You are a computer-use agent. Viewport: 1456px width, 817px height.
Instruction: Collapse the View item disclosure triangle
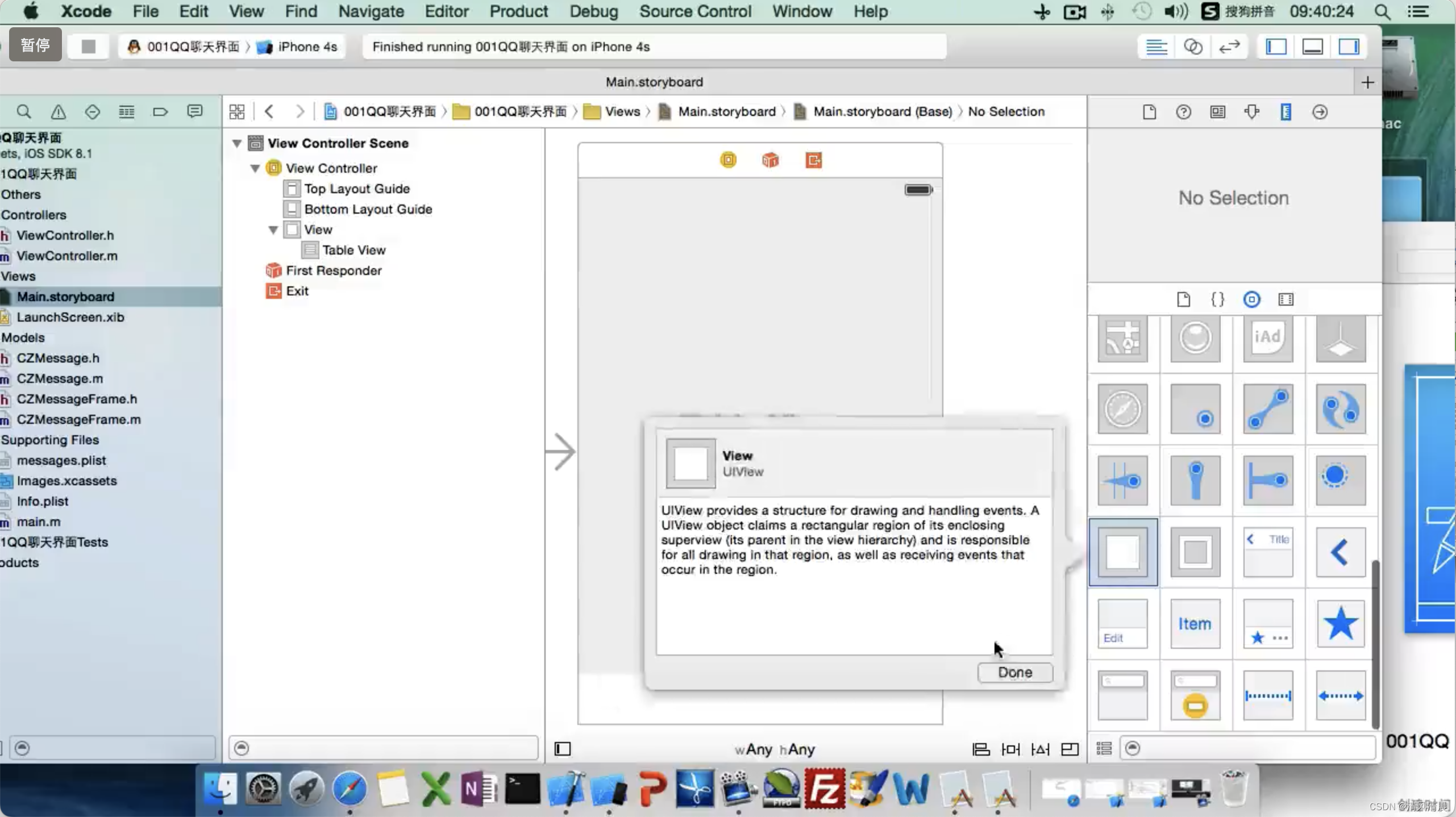273,230
